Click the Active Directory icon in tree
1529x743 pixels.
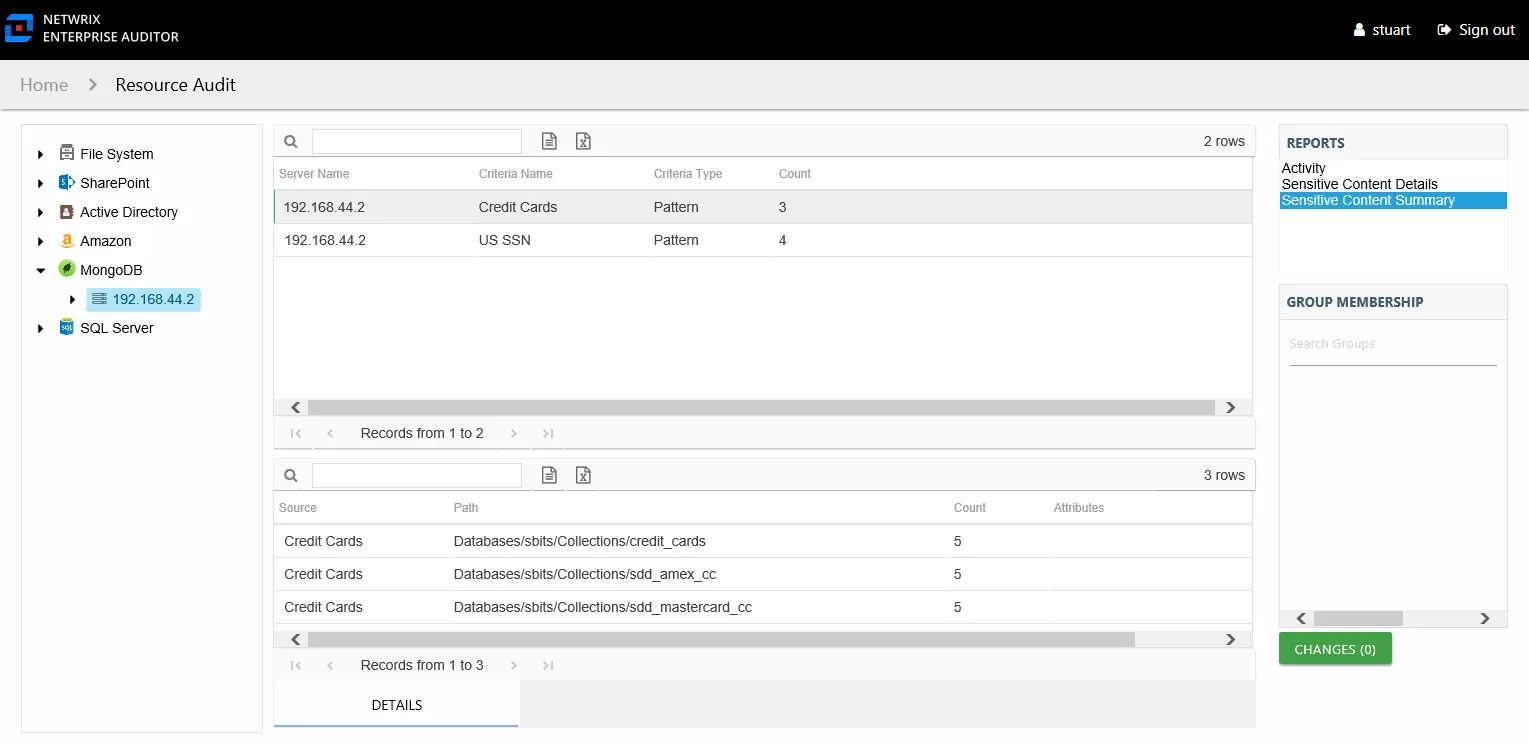[67, 211]
